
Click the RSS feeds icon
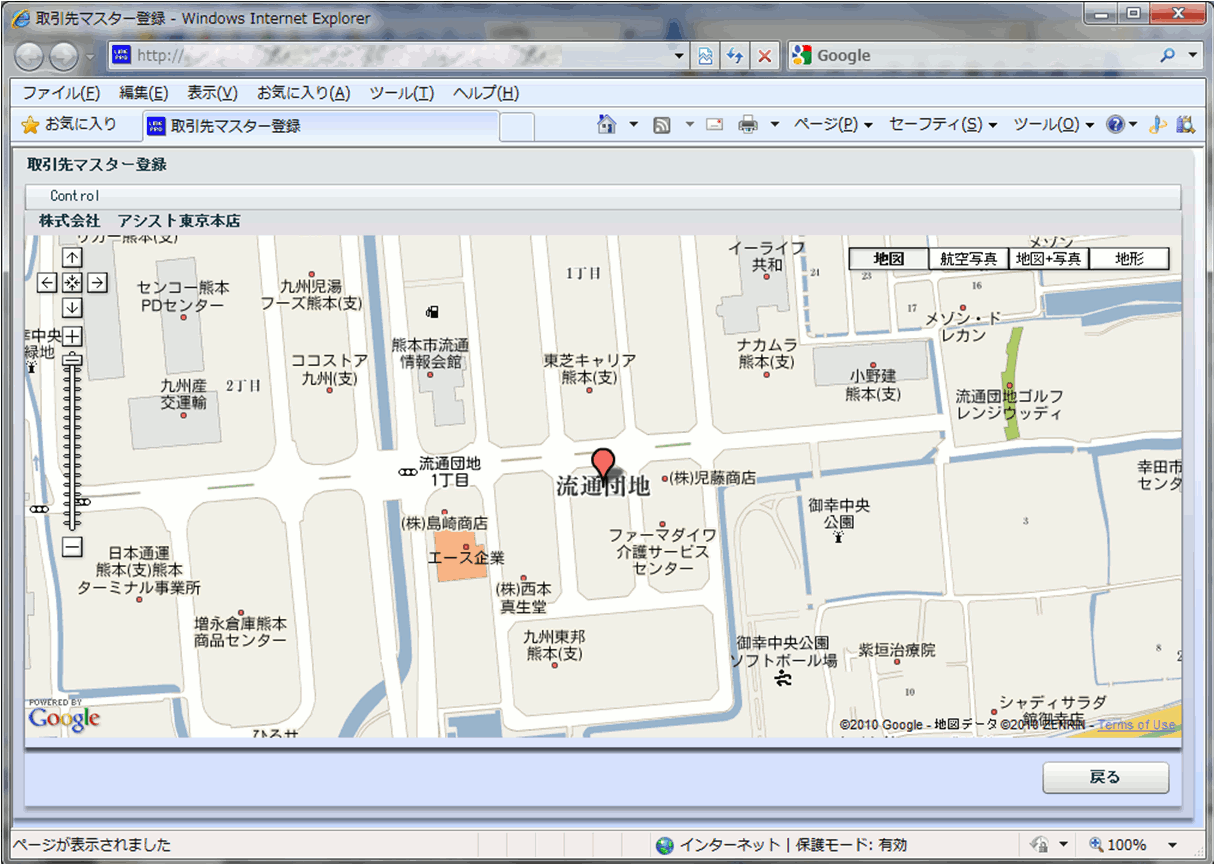pos(661,125)
